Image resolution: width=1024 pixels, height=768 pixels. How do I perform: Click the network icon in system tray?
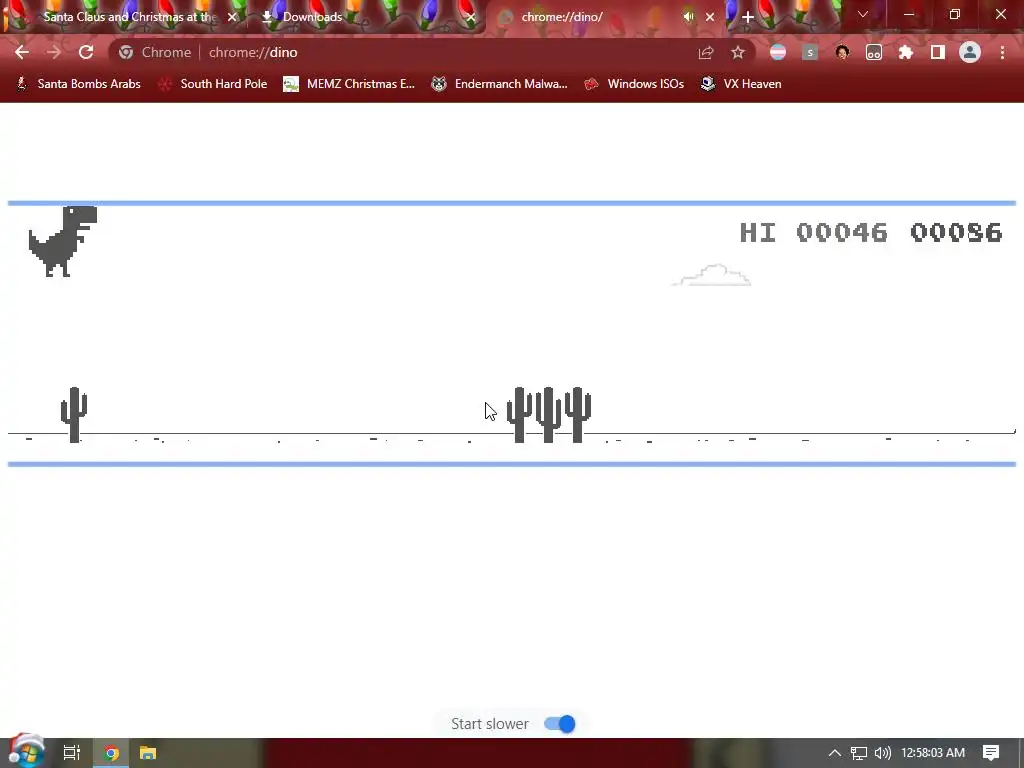tap(859, 753)
